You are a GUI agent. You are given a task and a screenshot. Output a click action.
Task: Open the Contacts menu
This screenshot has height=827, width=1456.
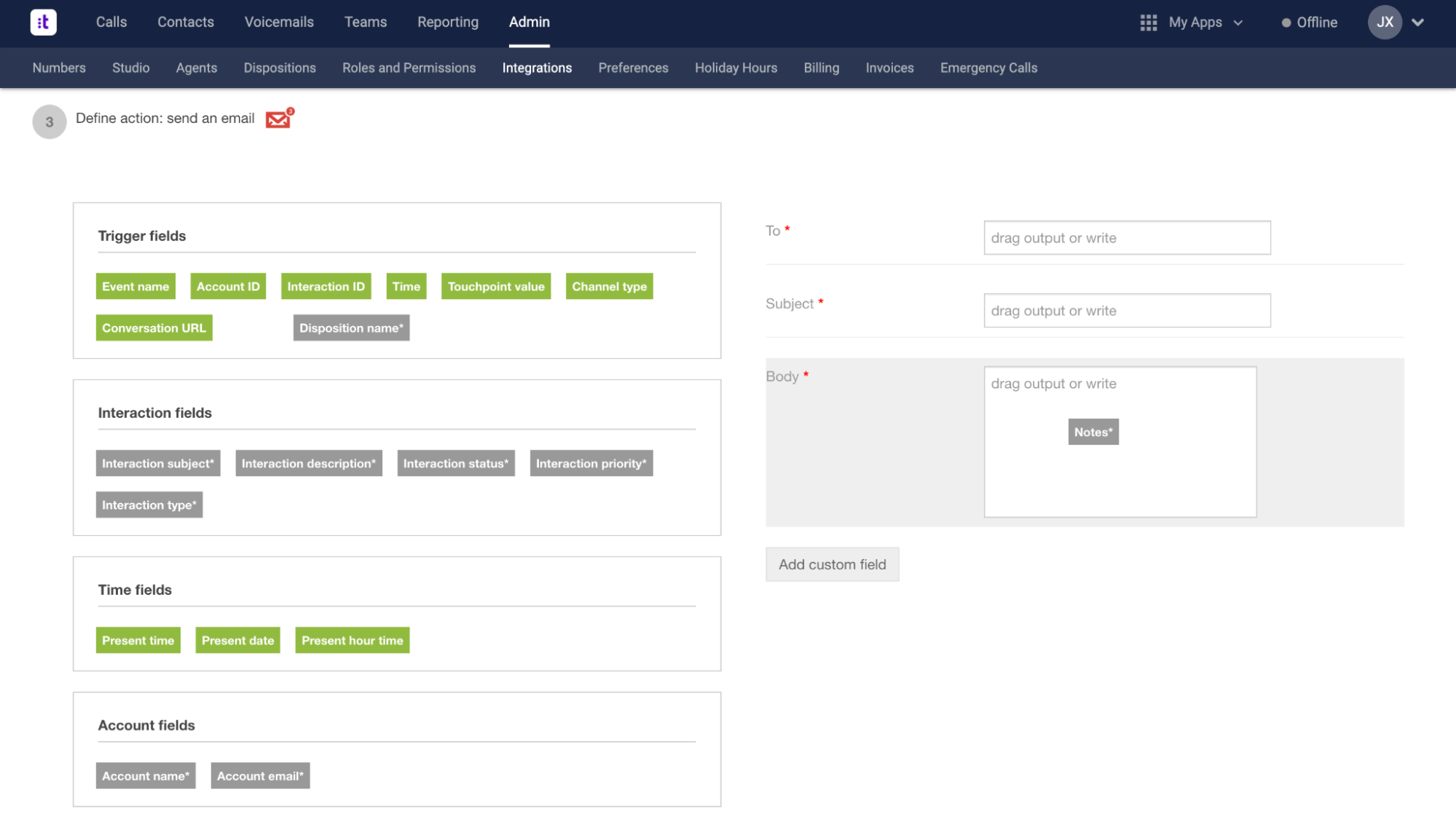[186, 23]
